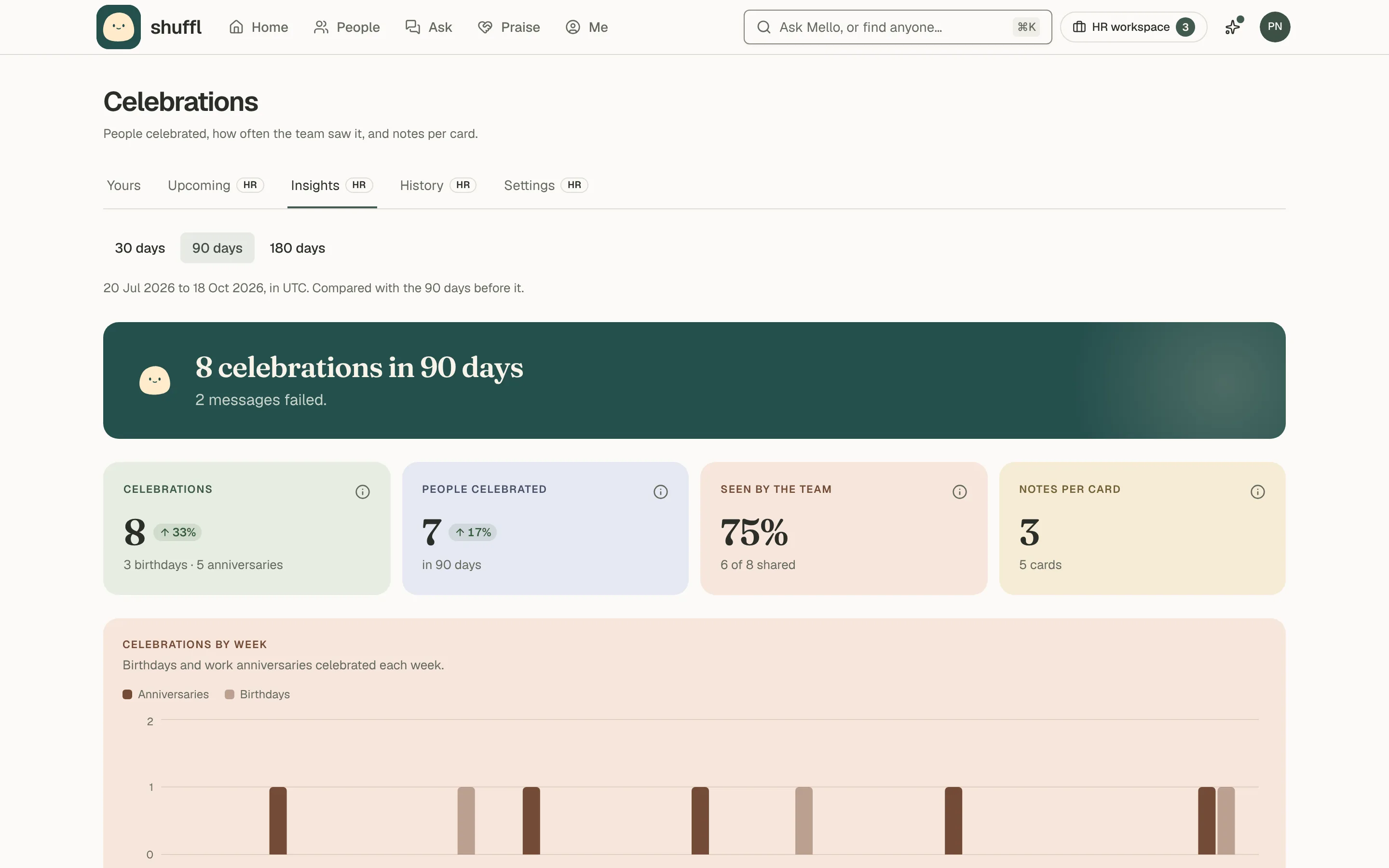Open the Me profile nav item
This screenshot has width=1389, height=868.
point(586,27)
